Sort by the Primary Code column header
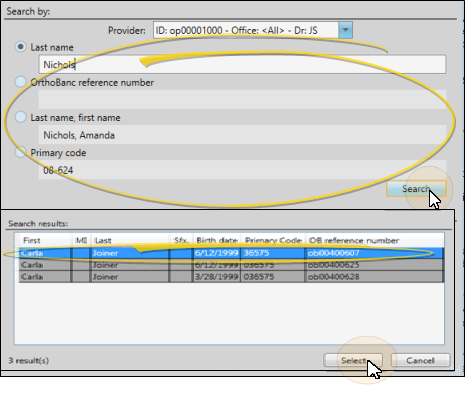The width and height of the screenshot is (465, 404). point(273,240)
